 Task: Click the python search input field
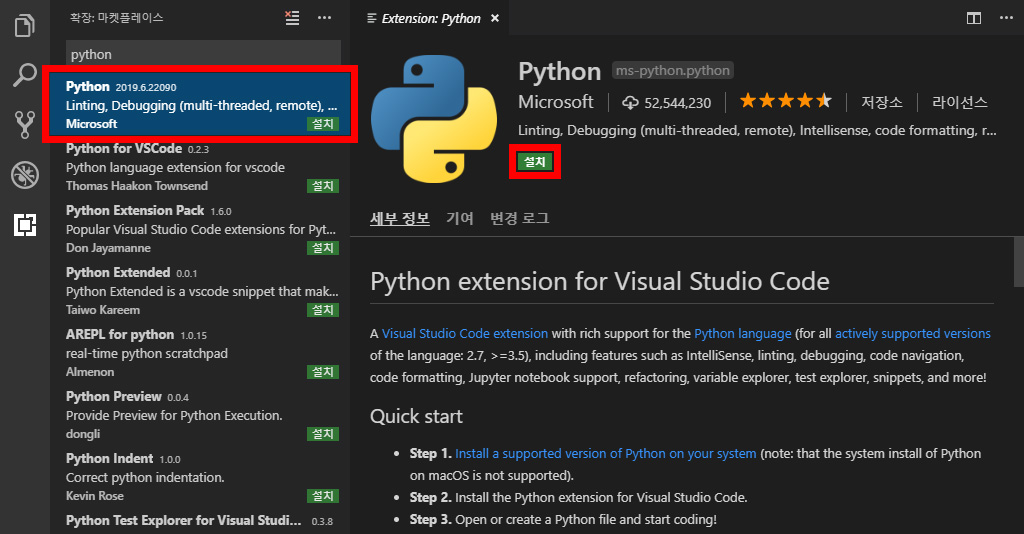[203, 54]
